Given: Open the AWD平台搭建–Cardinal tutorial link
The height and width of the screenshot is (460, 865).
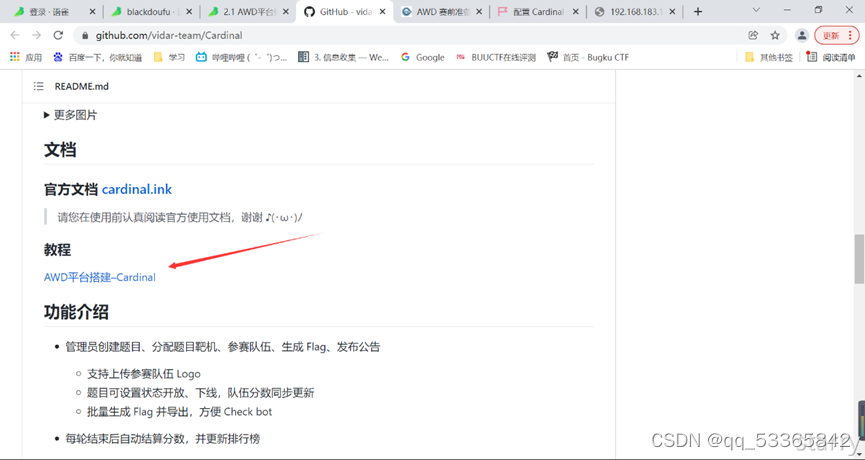Looking at the screenshot, I should 100,277.
